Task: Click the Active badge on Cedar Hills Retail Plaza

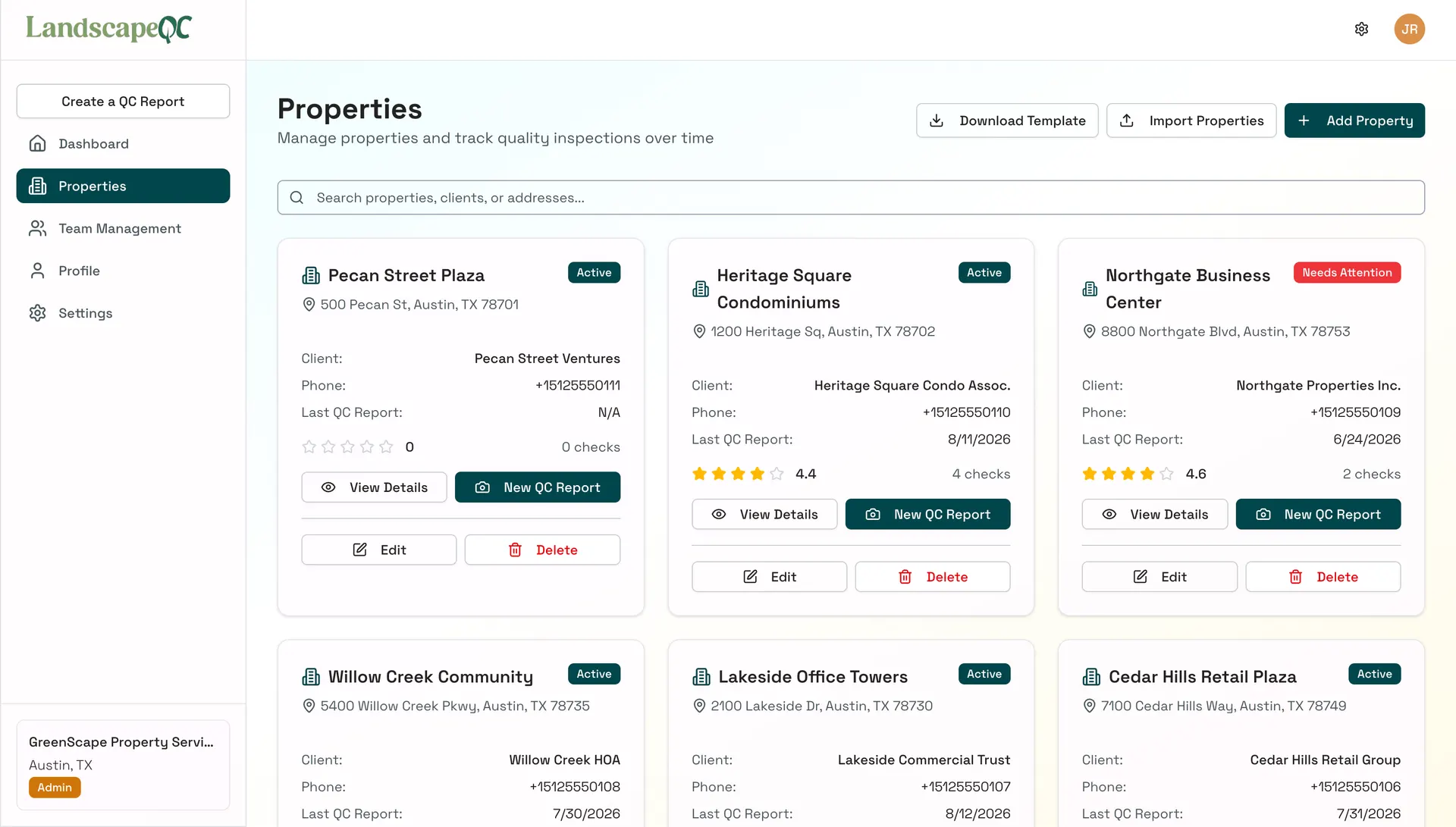Action: point(1375,675)
